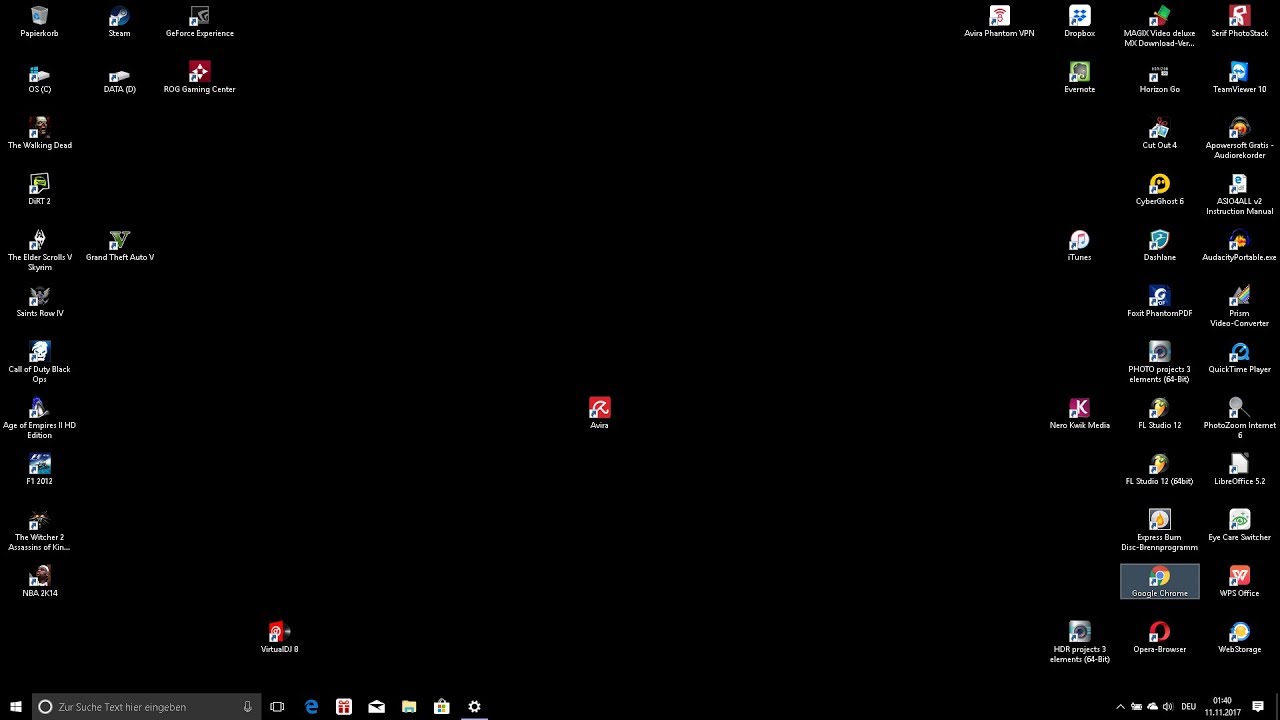
Task: Launch Steam from desktop
Action: click(x=119, y=22)
